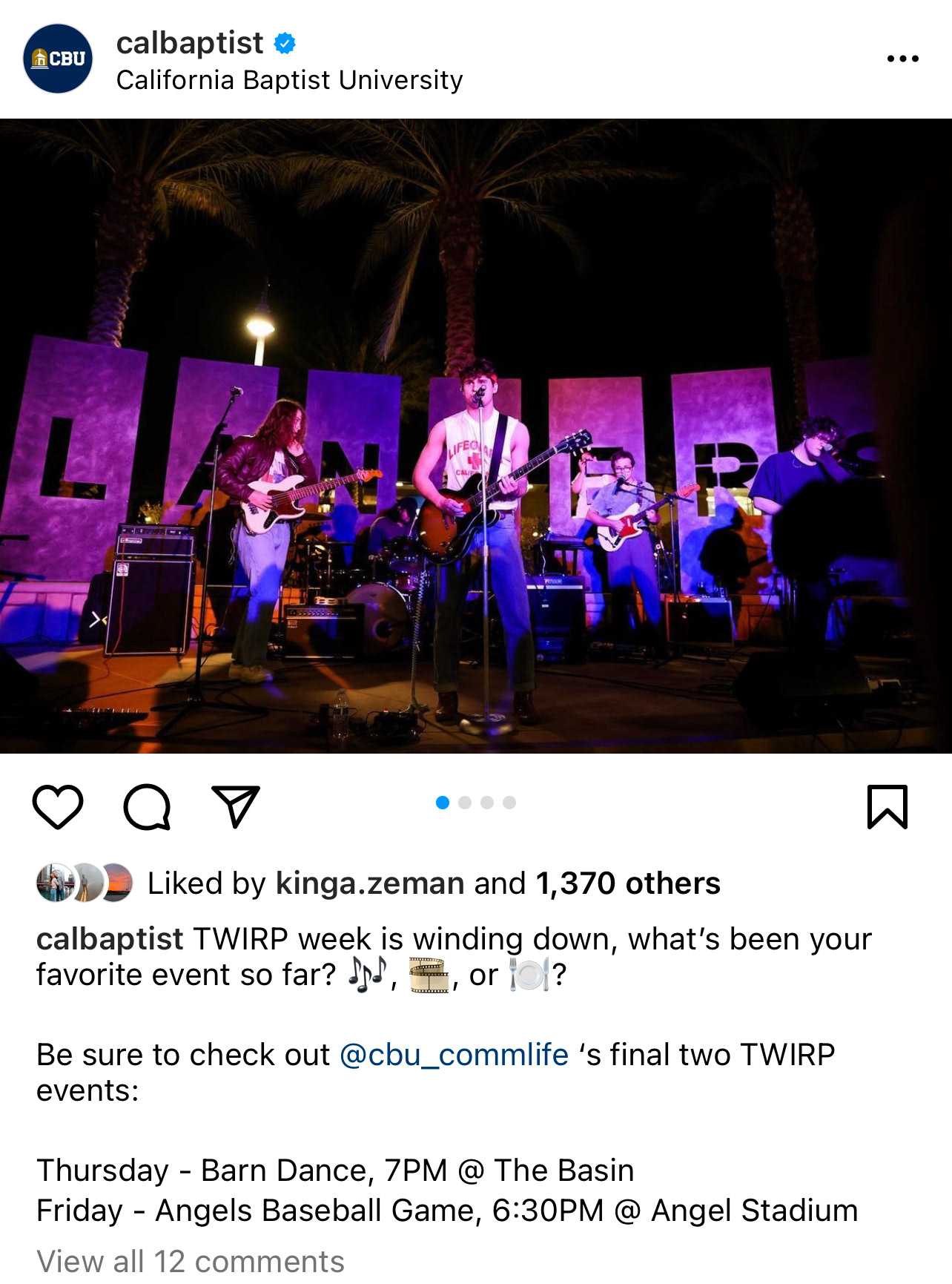This screenshot has height=1284, width=952.
Task: Open comments with the speech bubble icon
Action: [147, 806]
